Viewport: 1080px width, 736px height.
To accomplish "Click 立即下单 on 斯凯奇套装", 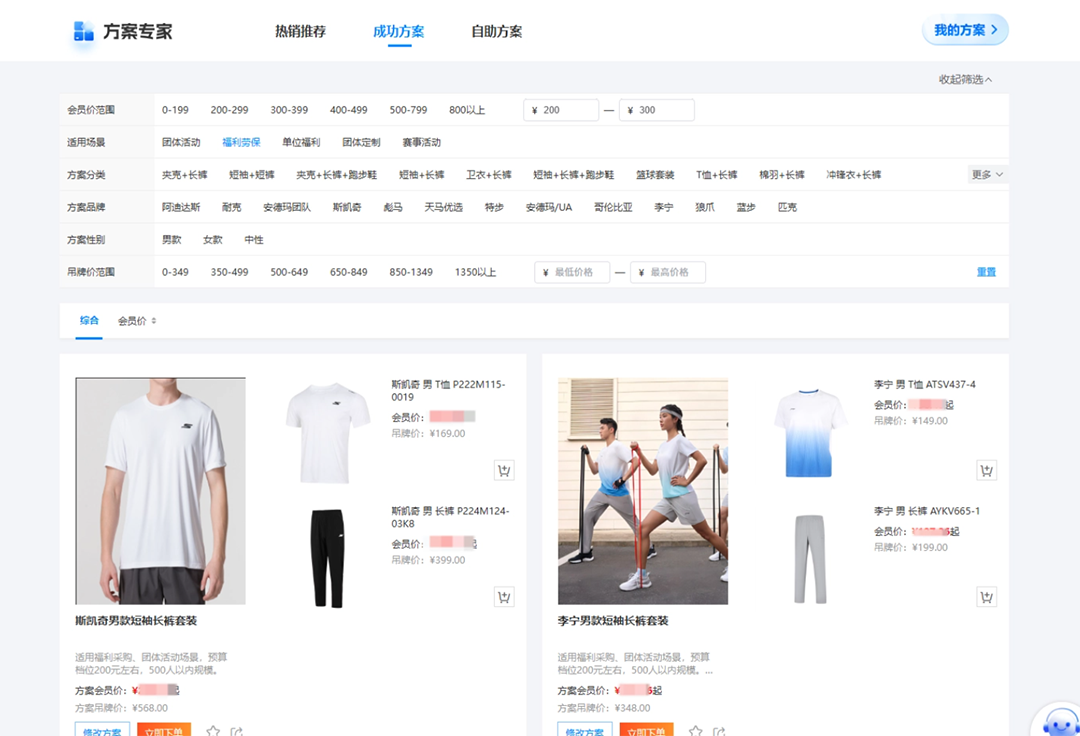I will 164,732.
